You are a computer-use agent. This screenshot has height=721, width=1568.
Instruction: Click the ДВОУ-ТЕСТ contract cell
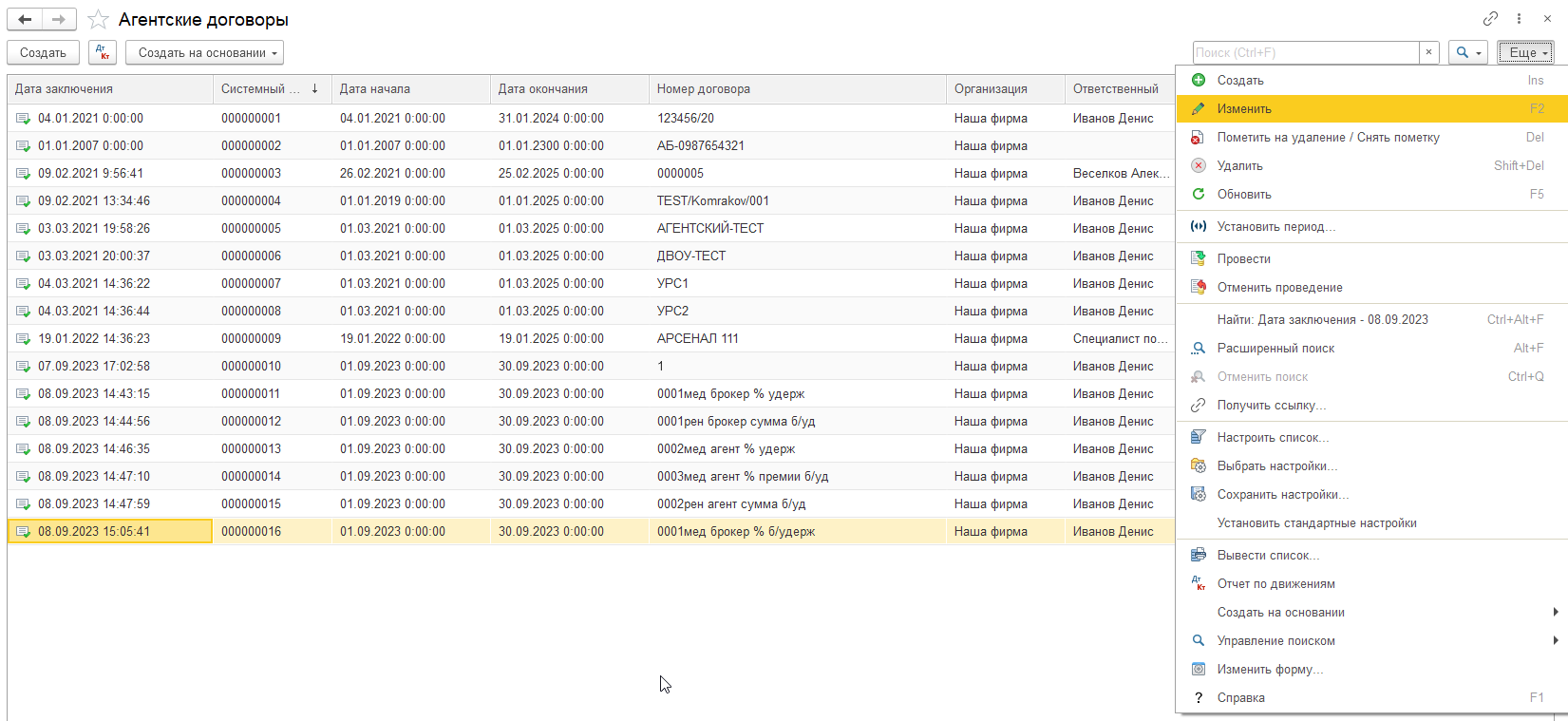(x=798, y=256)
